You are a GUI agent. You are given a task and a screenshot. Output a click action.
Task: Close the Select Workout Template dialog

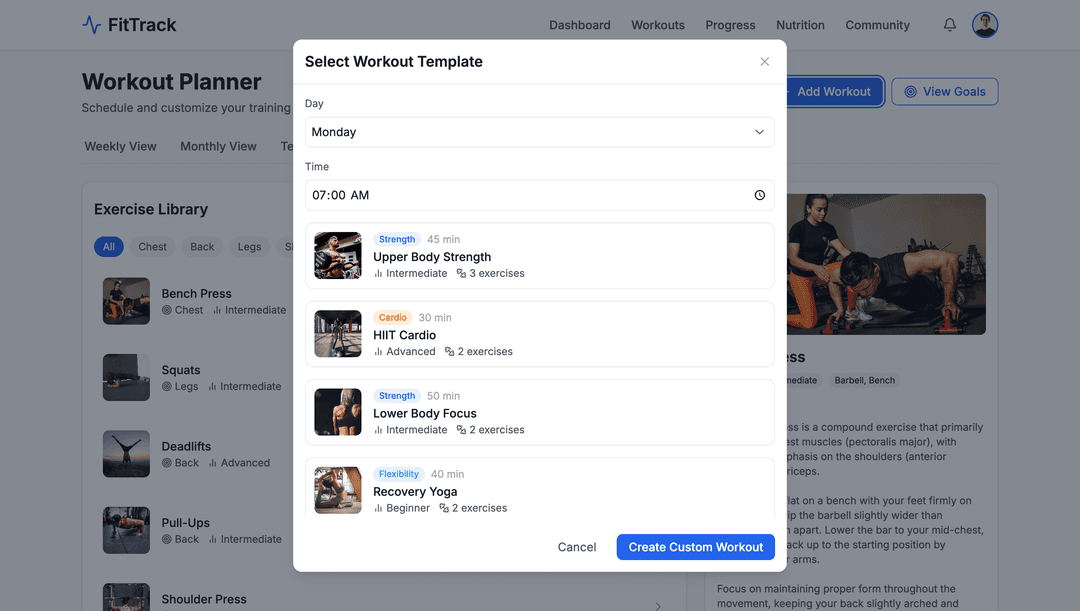click(x=765, y=62)
